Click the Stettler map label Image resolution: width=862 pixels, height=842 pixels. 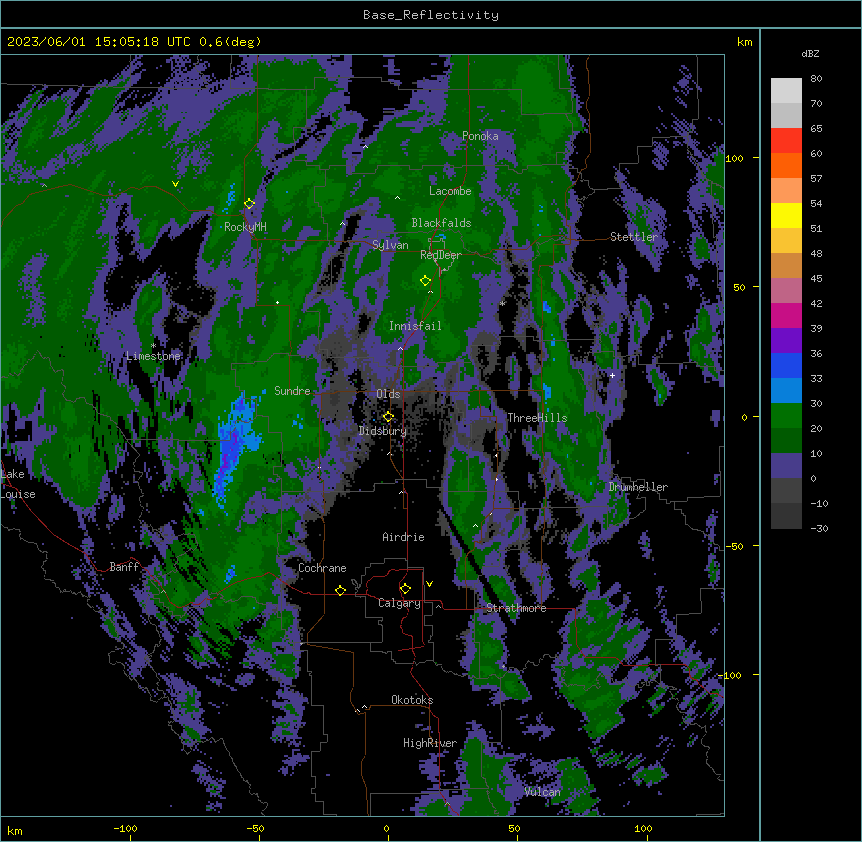coord(634,237)
